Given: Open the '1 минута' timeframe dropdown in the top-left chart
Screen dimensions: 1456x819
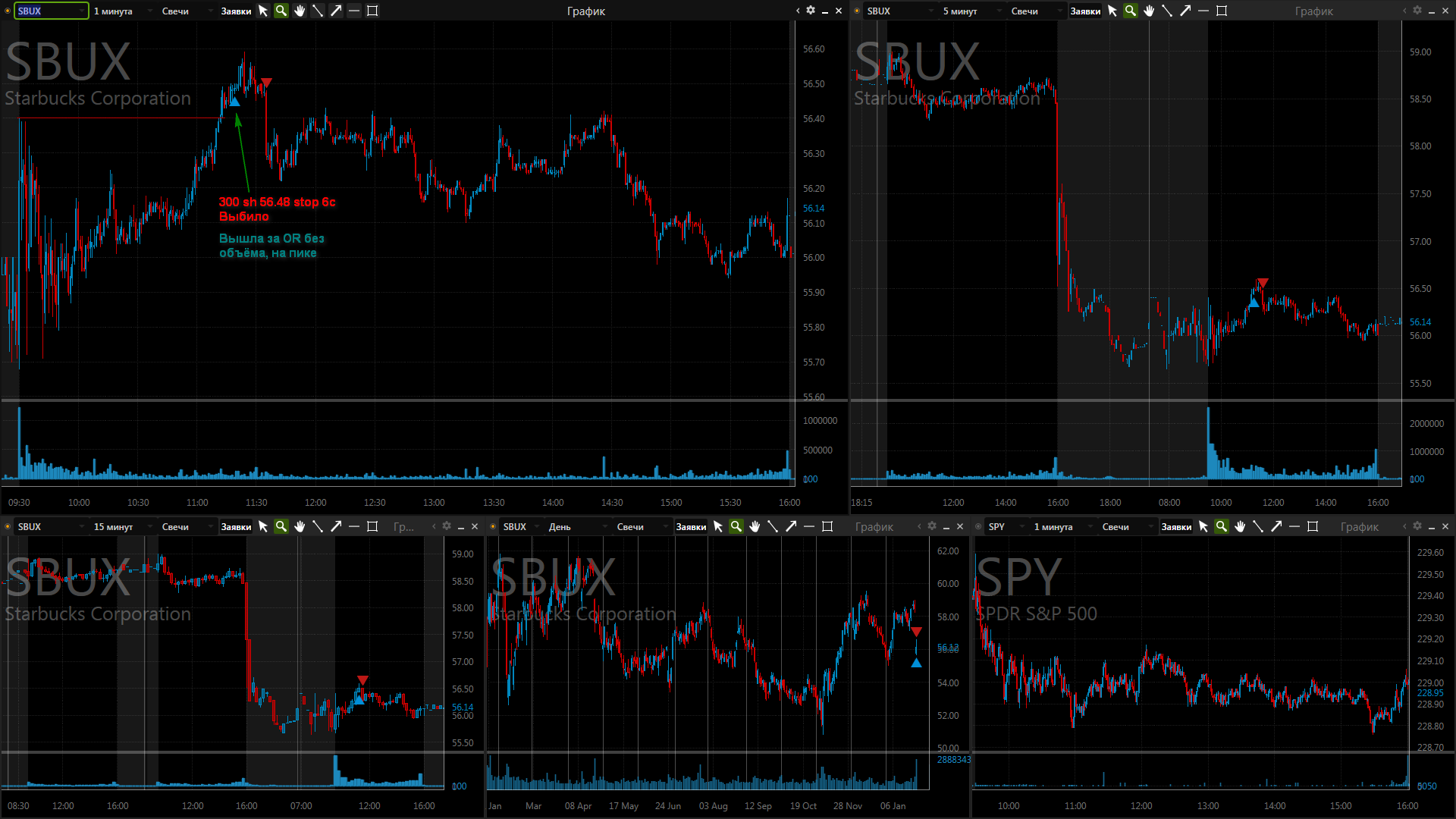Looking at the screenshot, I should coord(122,11).
